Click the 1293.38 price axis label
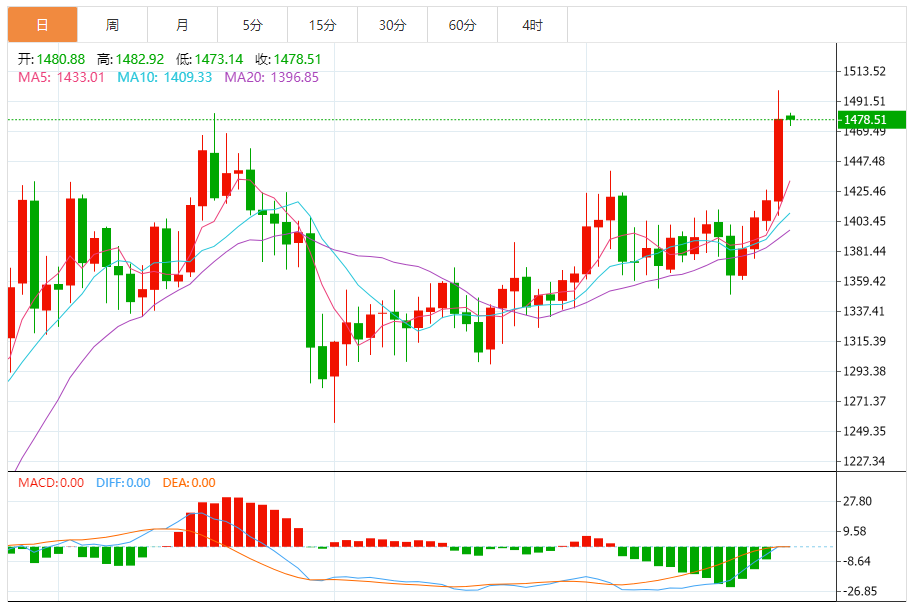 tap(864, 371)
